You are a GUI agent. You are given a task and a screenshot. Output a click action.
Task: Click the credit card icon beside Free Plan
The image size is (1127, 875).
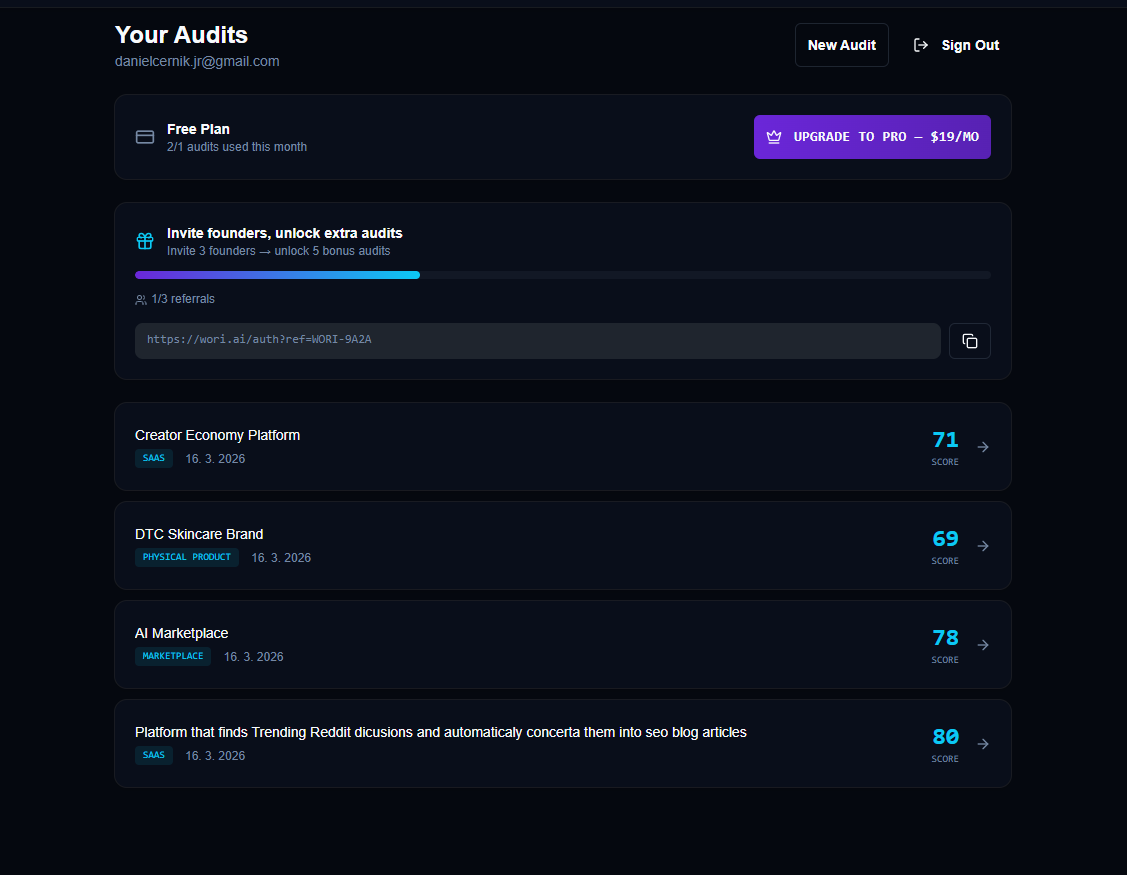tap(145, 137)
